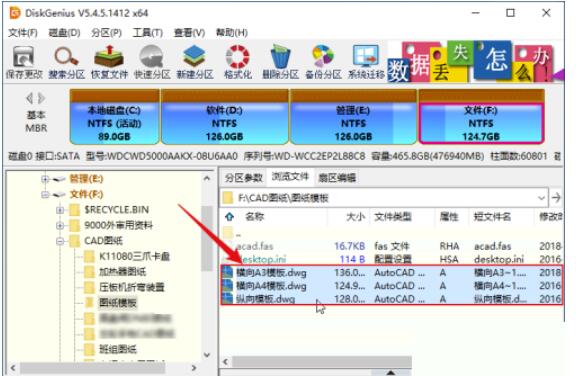
Task: Click the 压板机折弯装置 folder icon
Action: tap(89, 287)
